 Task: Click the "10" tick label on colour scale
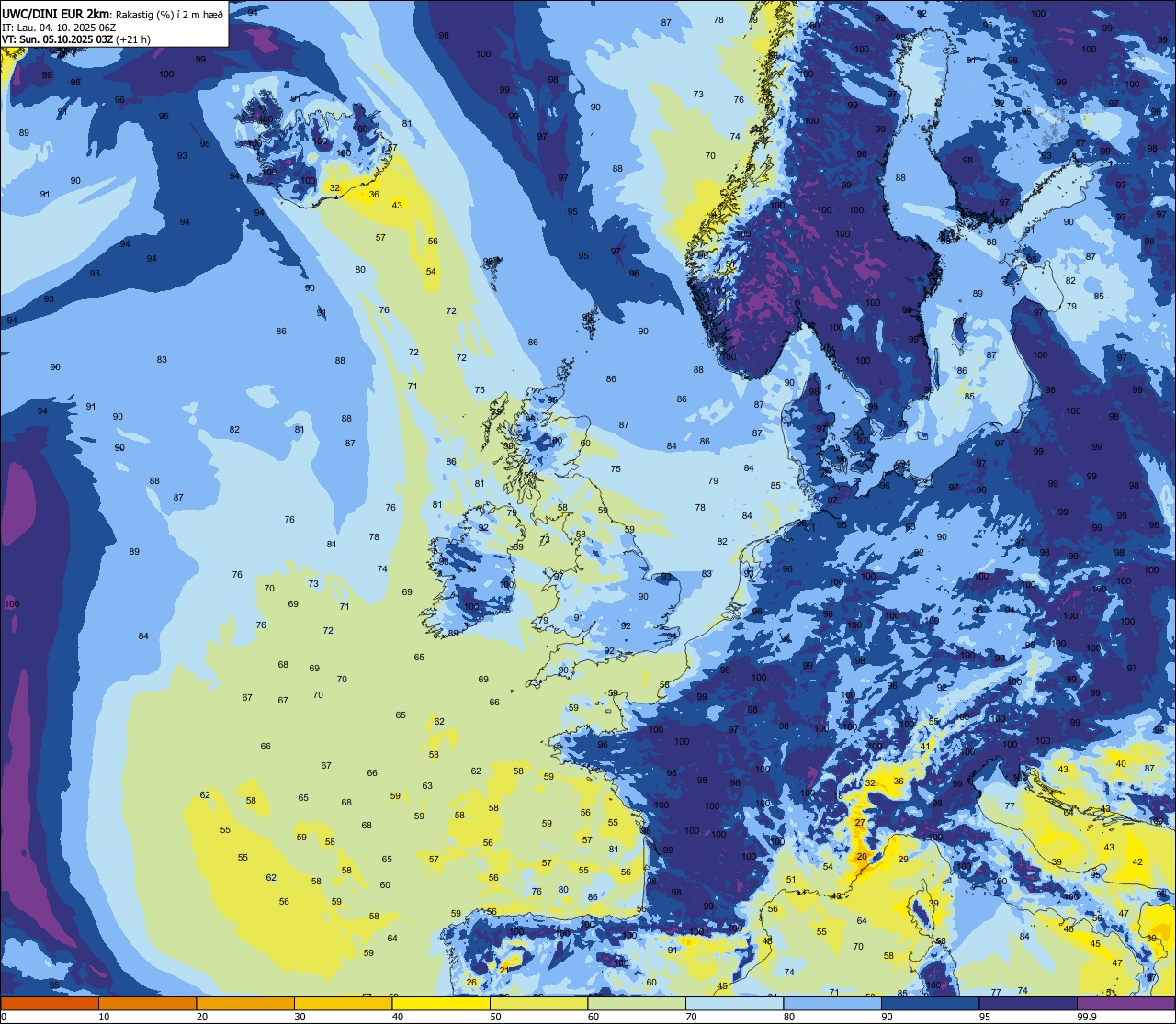click(104, 1017)
